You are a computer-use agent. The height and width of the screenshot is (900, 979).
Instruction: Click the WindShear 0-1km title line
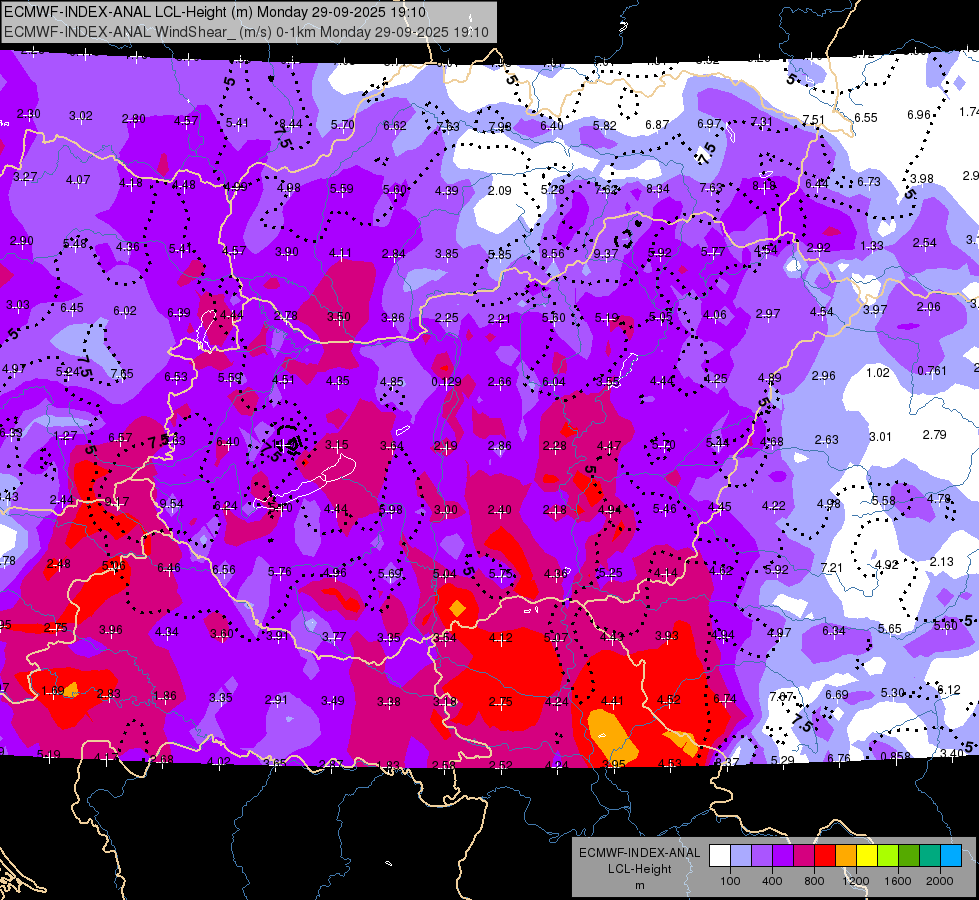point(246,32)
